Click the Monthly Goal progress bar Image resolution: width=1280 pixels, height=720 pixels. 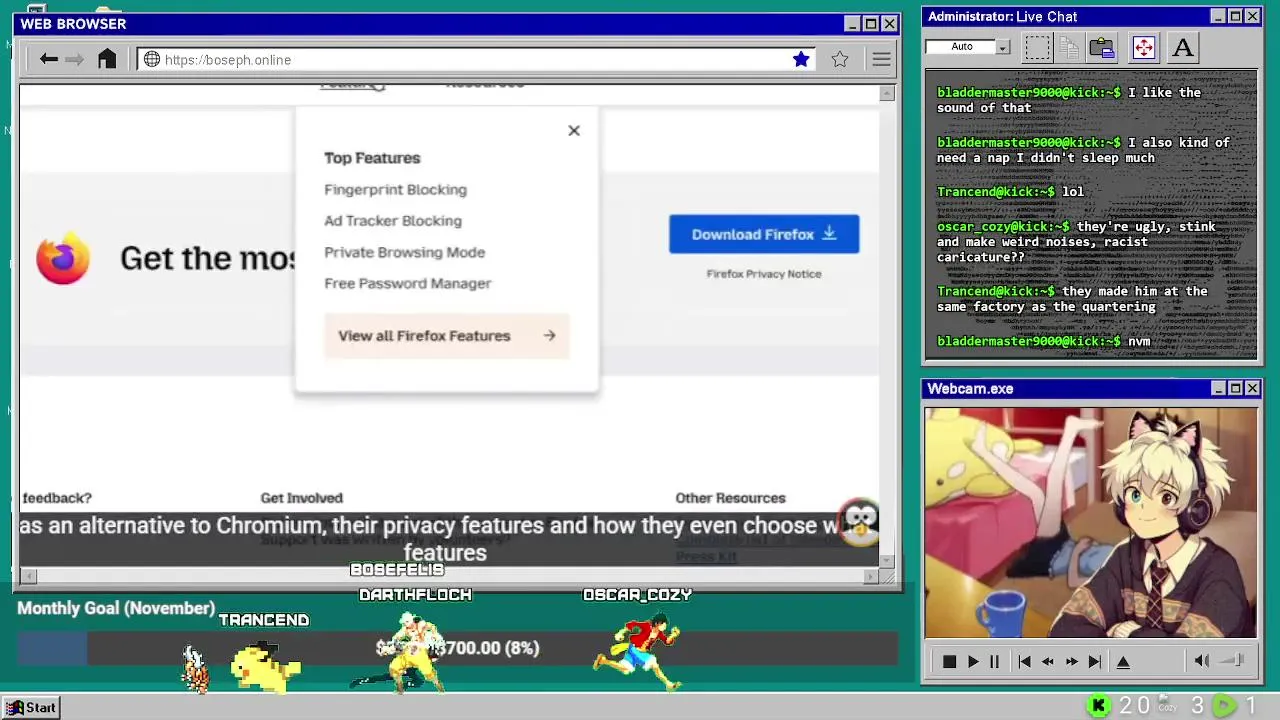click(x=457, y=649)
